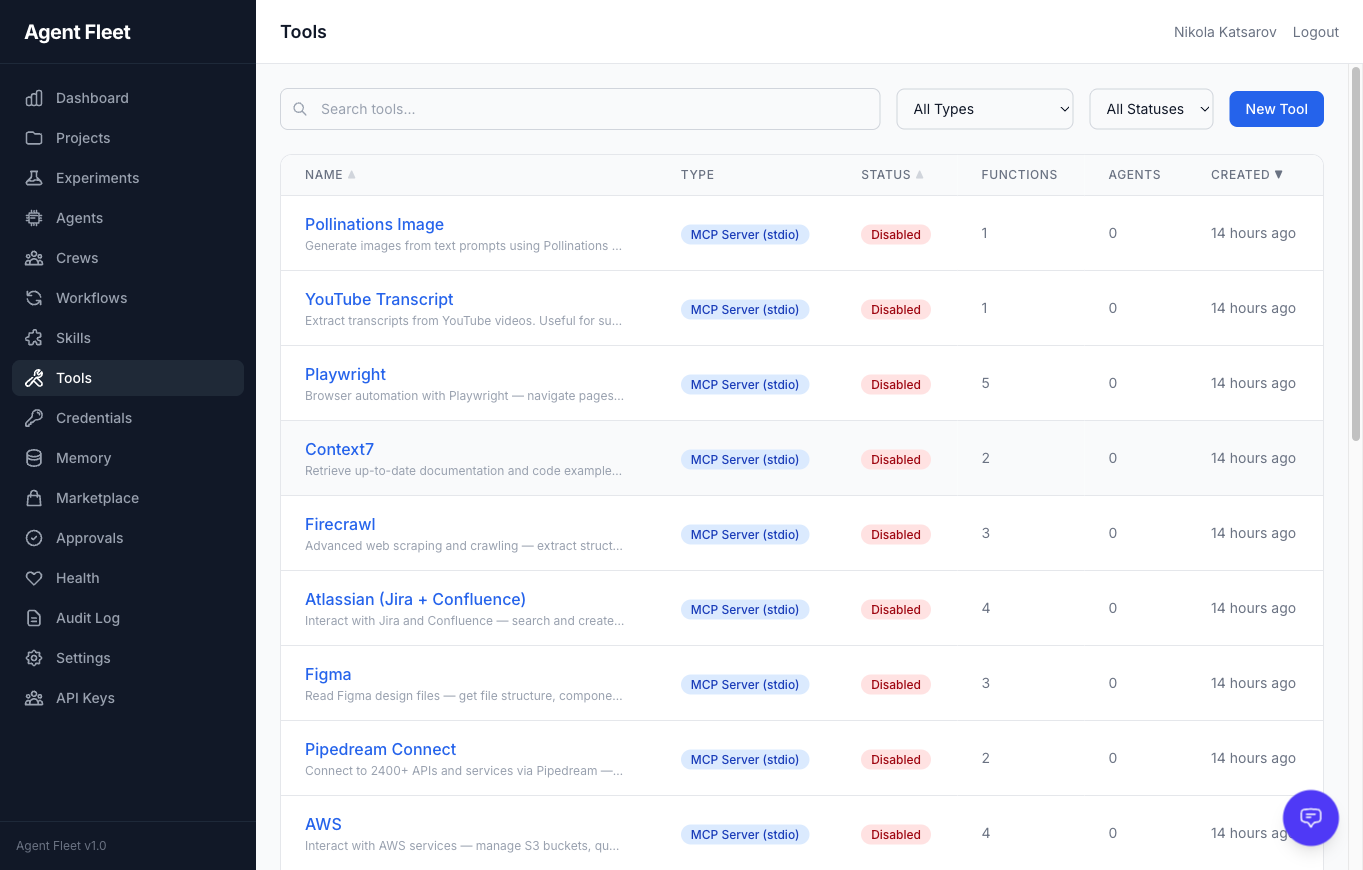Click the Memory database icon

(34, 458)
